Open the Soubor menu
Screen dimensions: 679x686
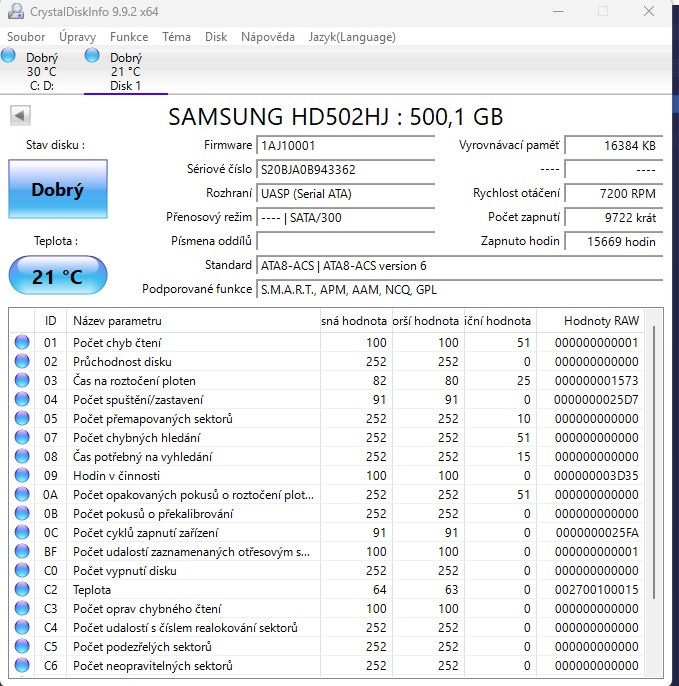point(26,37)
